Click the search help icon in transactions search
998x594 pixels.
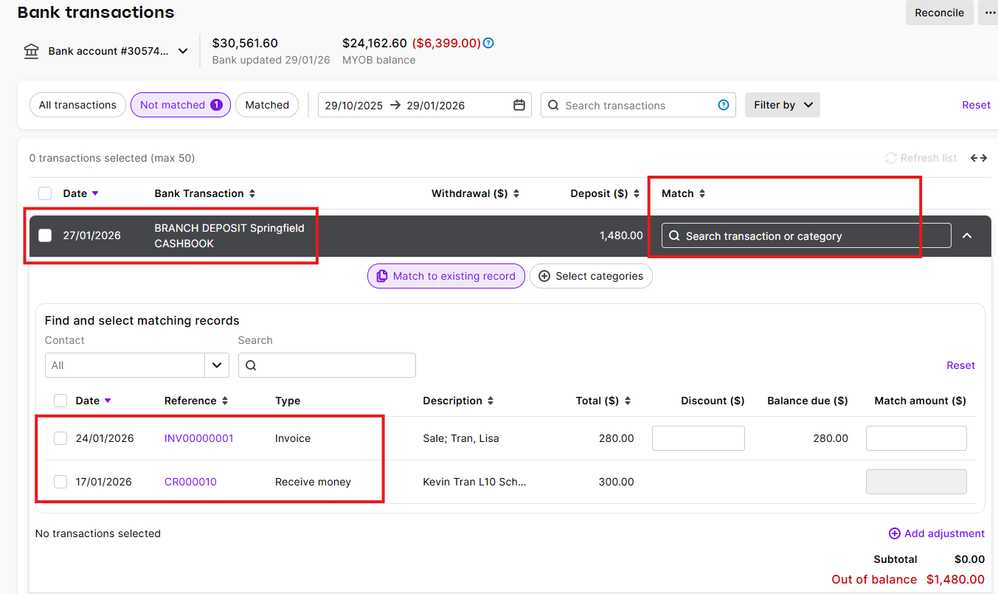click(723, 105)
